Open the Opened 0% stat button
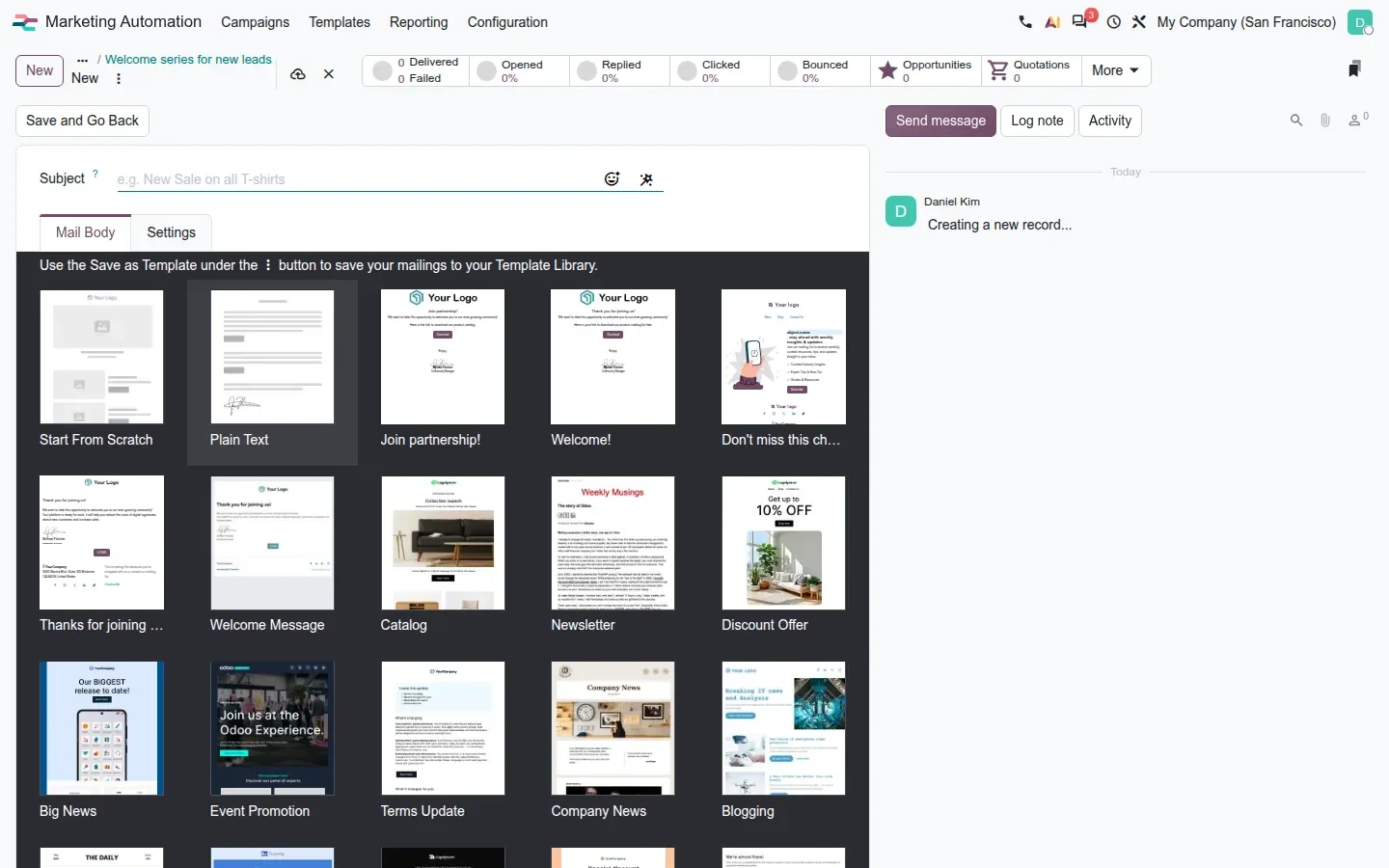 click(x=519, y=70)
